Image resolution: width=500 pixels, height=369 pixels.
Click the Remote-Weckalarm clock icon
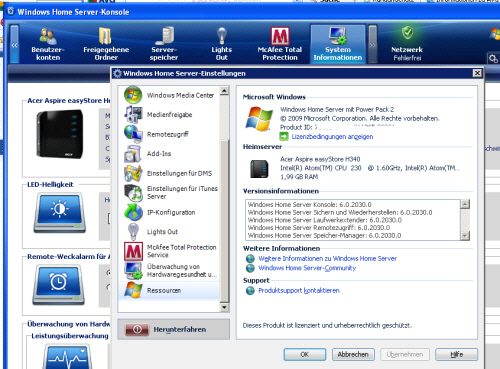point(58,285)
